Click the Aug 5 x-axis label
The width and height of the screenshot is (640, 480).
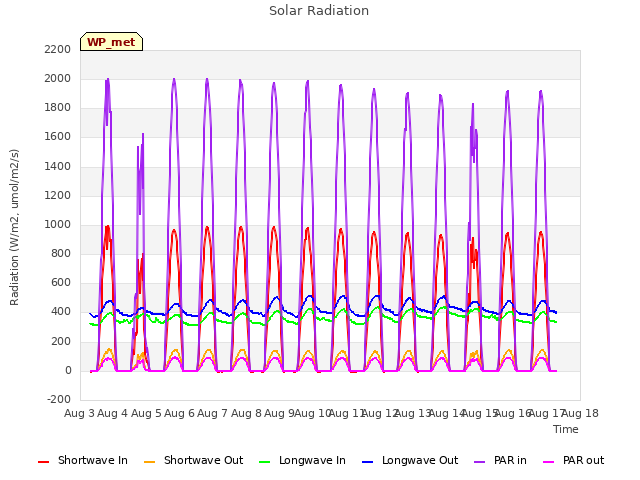point(146,413)
